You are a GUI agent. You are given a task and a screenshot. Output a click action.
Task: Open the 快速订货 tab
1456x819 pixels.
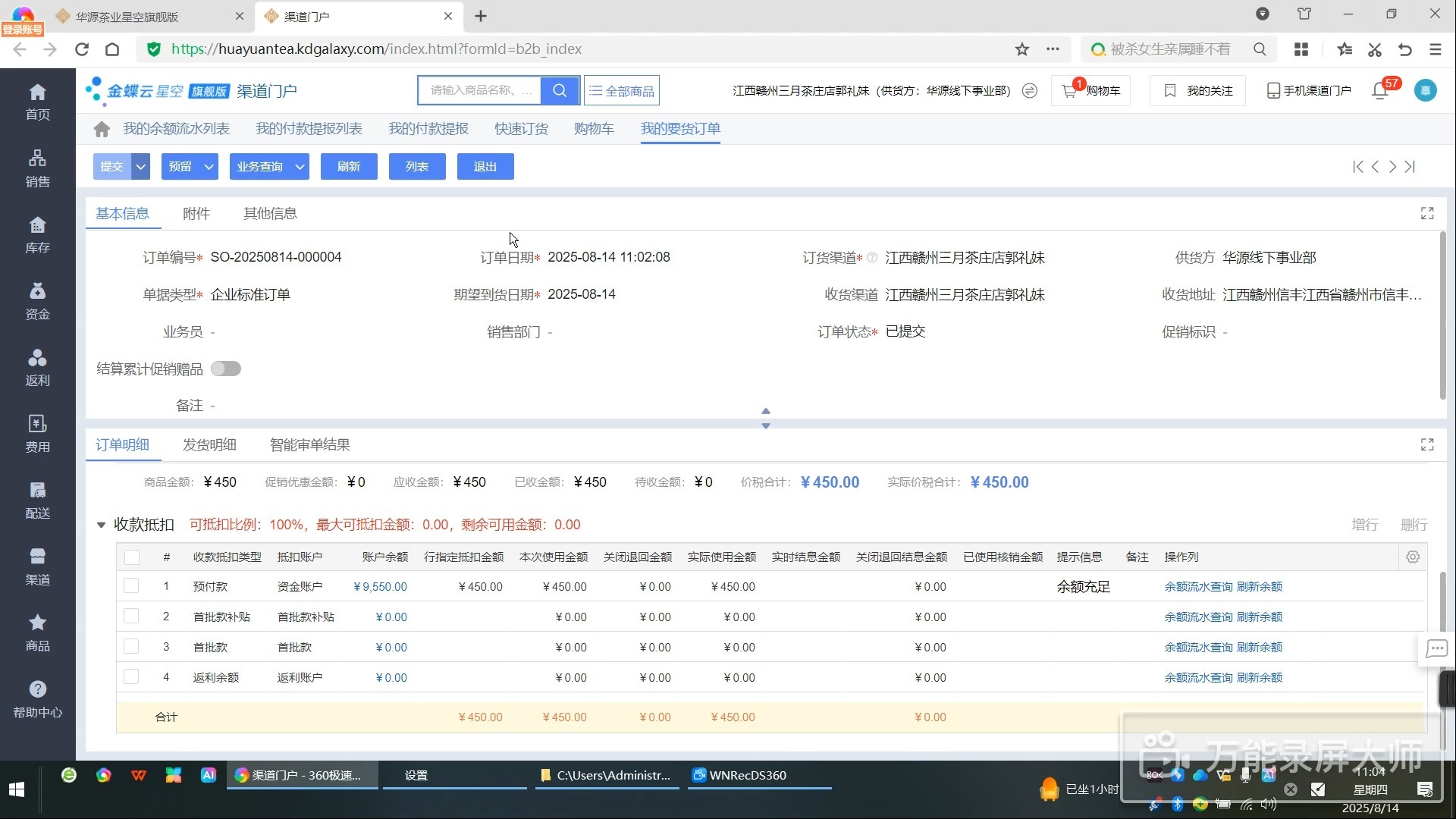point(521,129)
